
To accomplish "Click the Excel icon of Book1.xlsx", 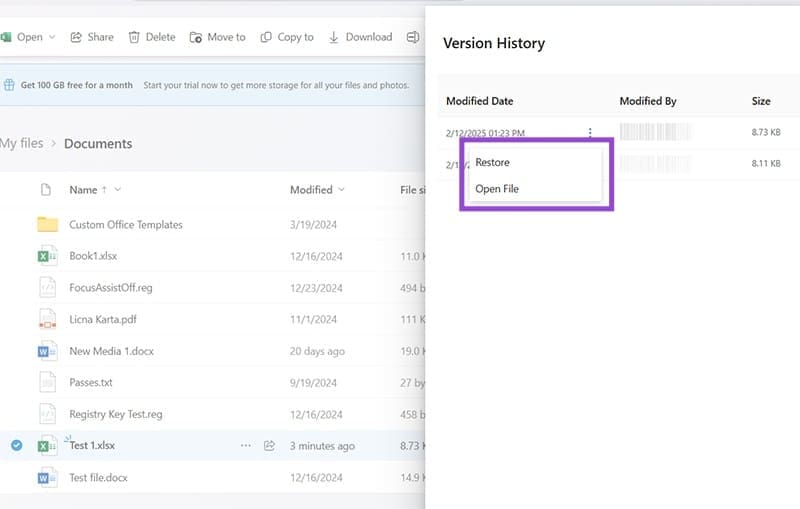I will [x=47, y=256].
